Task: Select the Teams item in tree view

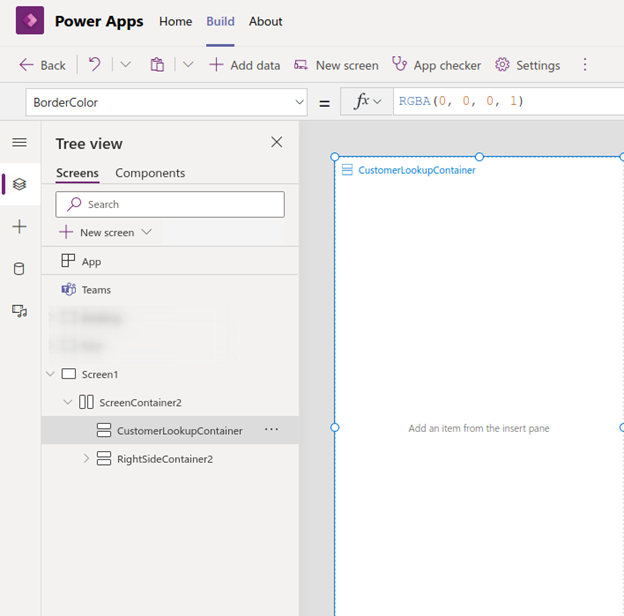Action: point(170,290)
